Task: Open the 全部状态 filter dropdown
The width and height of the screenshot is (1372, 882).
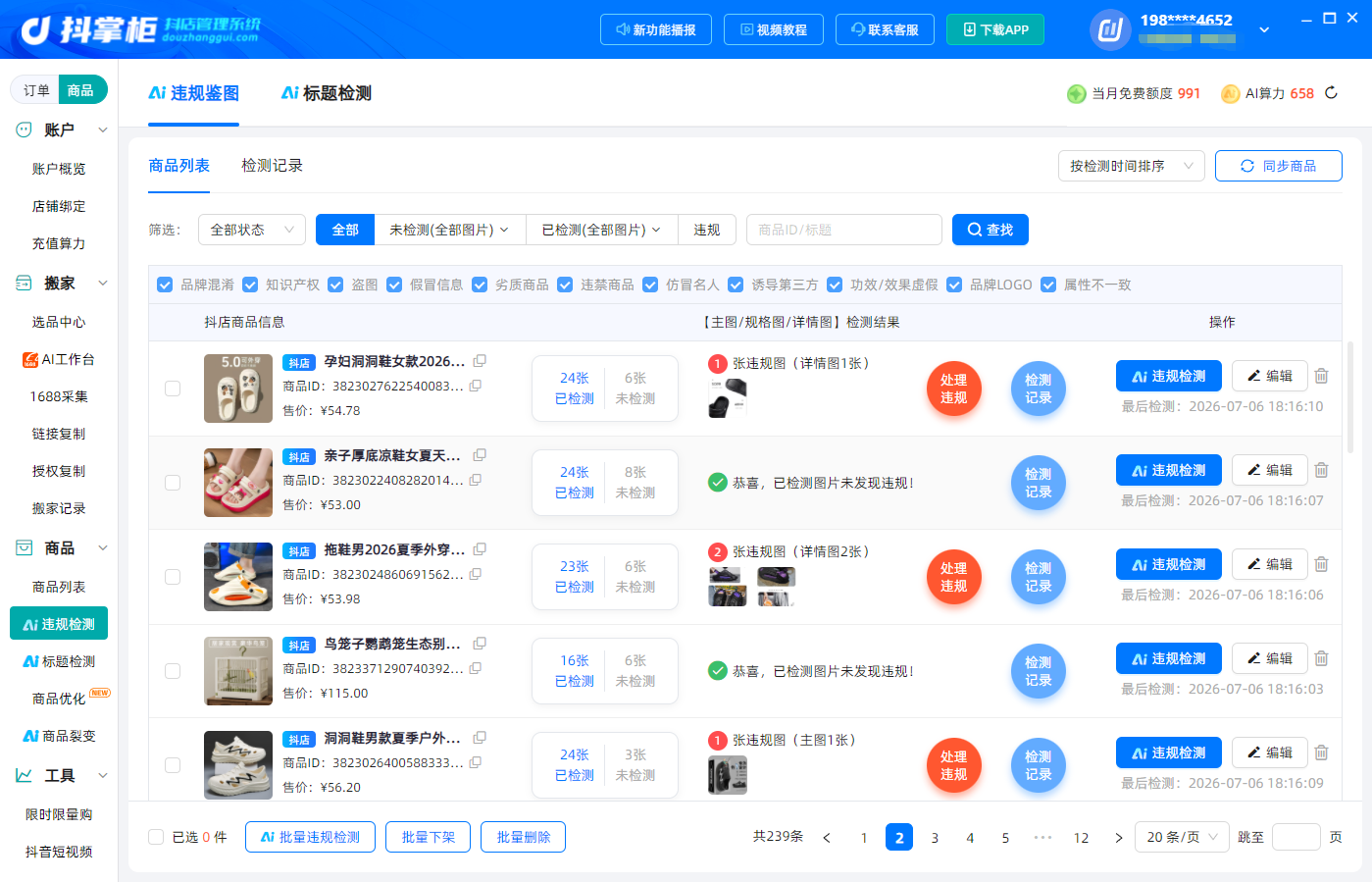Action: pos(252,230)
